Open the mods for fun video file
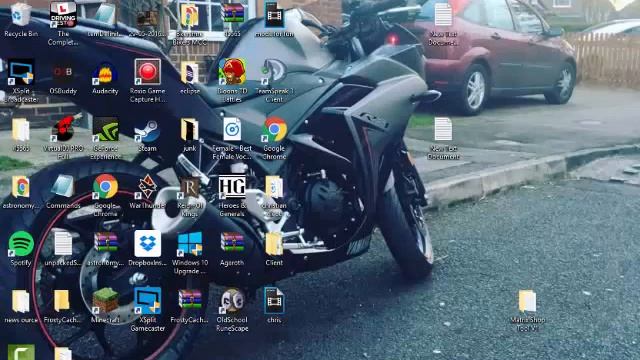 274,15
